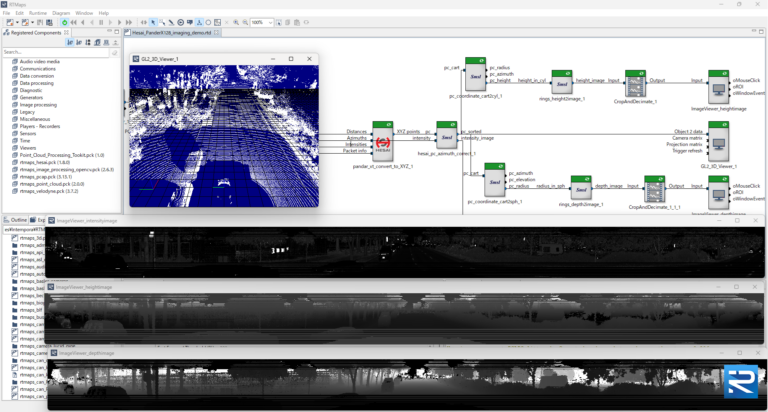Click the green run diagram icon
768x412 pixels.
64,22
